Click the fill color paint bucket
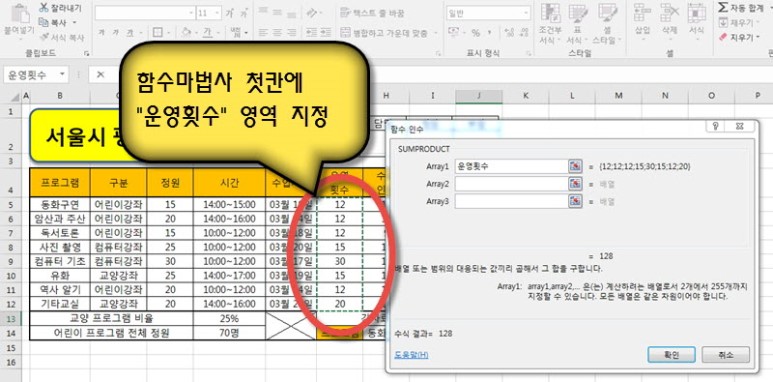This screenshot has width=773, height=382. click(186, 33)
